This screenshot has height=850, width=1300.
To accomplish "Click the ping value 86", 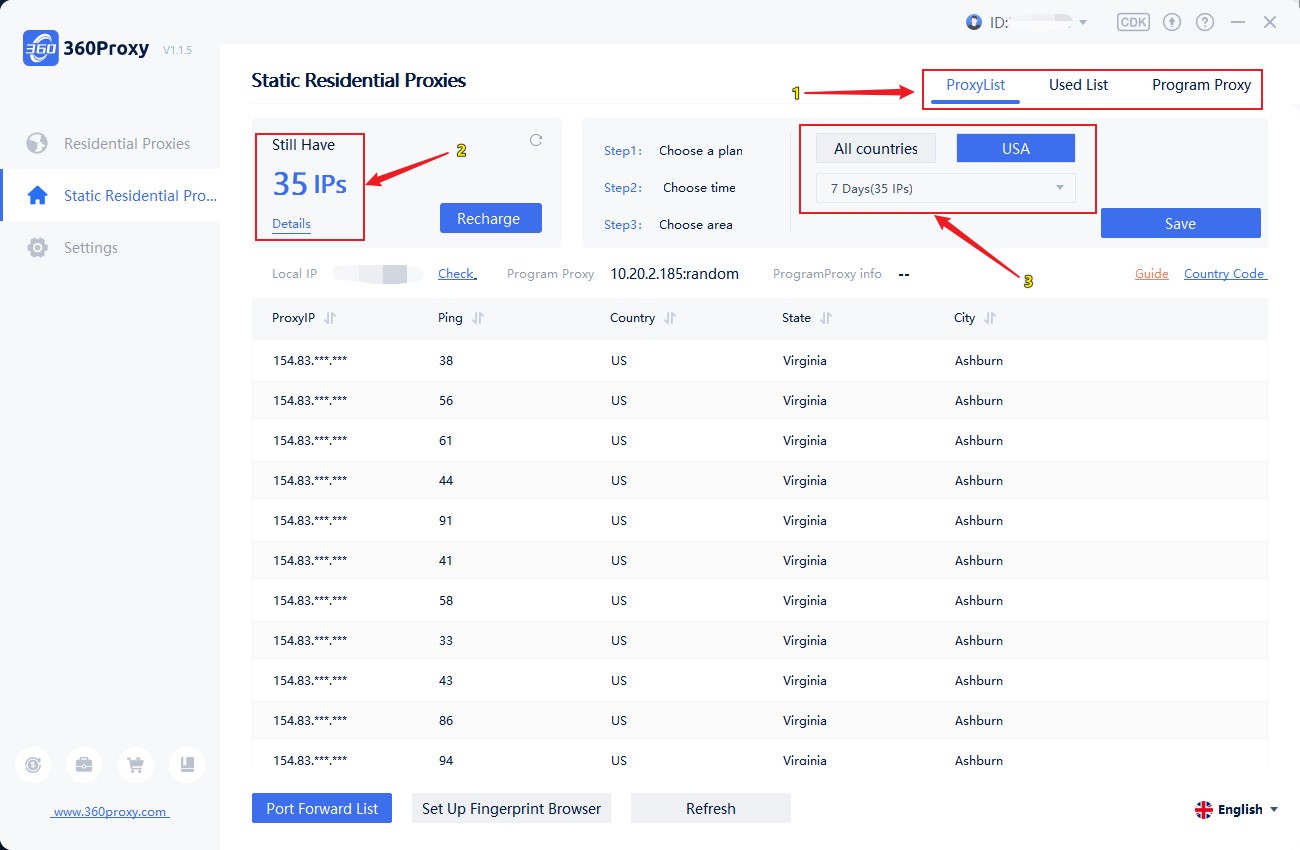I will pos(446,721).
